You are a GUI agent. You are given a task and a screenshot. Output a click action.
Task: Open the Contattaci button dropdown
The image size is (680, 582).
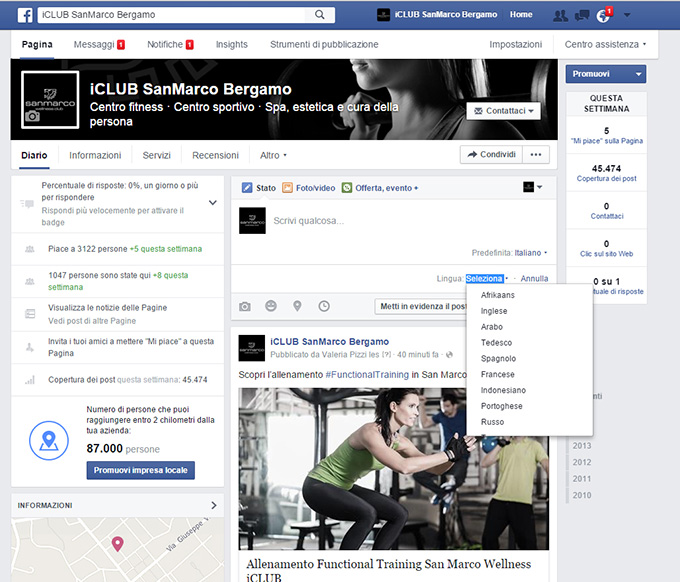pos(503,111)
